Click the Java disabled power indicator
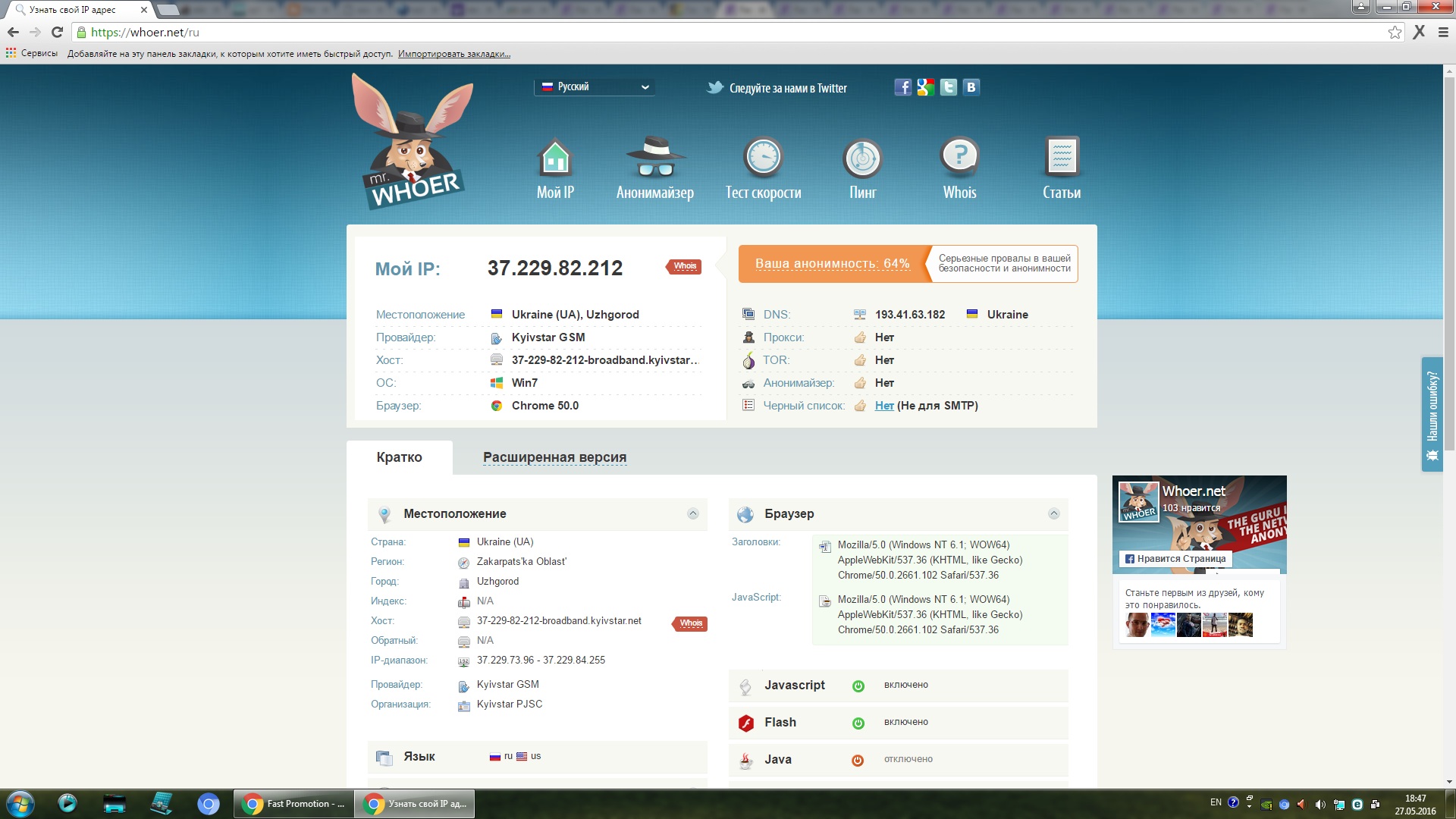The height and width of the screenshot is (819, 1456). point(858,760)
